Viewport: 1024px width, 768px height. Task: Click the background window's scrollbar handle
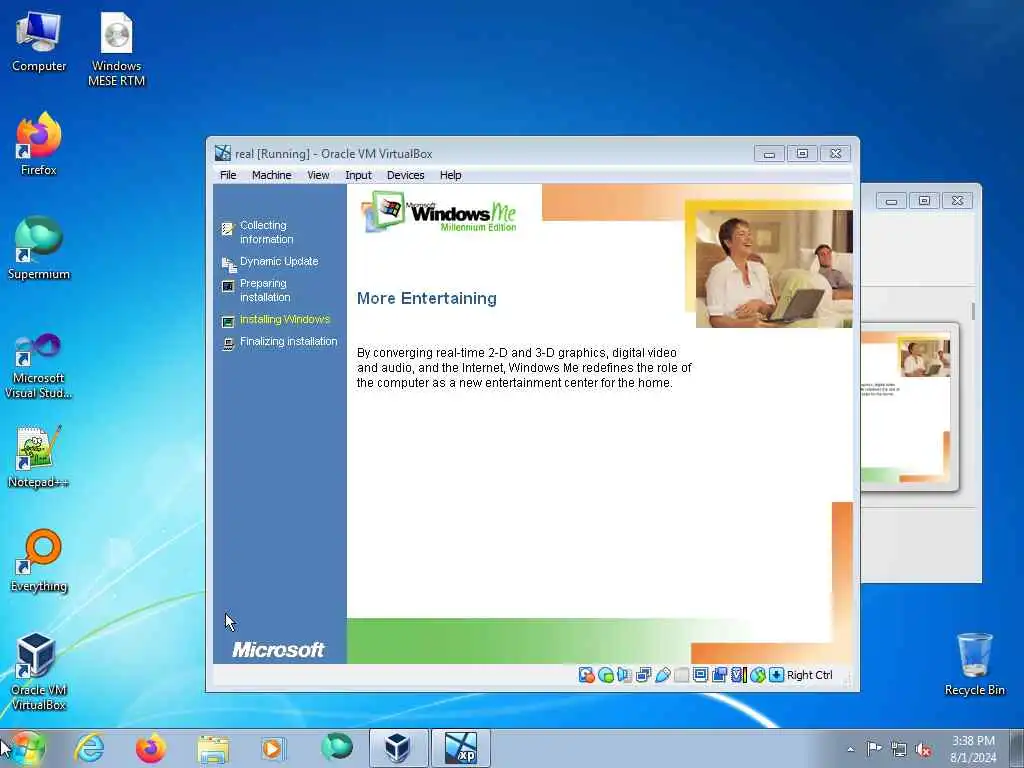click(x=973, y=311)
